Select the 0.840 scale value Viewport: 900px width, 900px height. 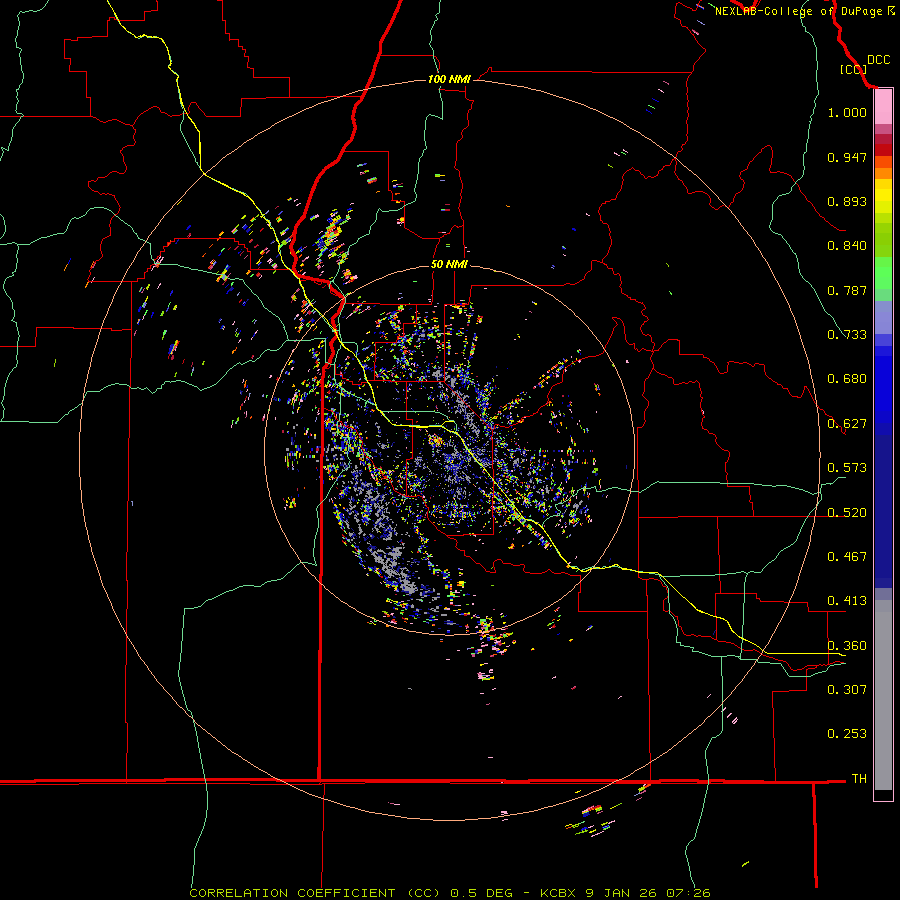click(847, 246)
